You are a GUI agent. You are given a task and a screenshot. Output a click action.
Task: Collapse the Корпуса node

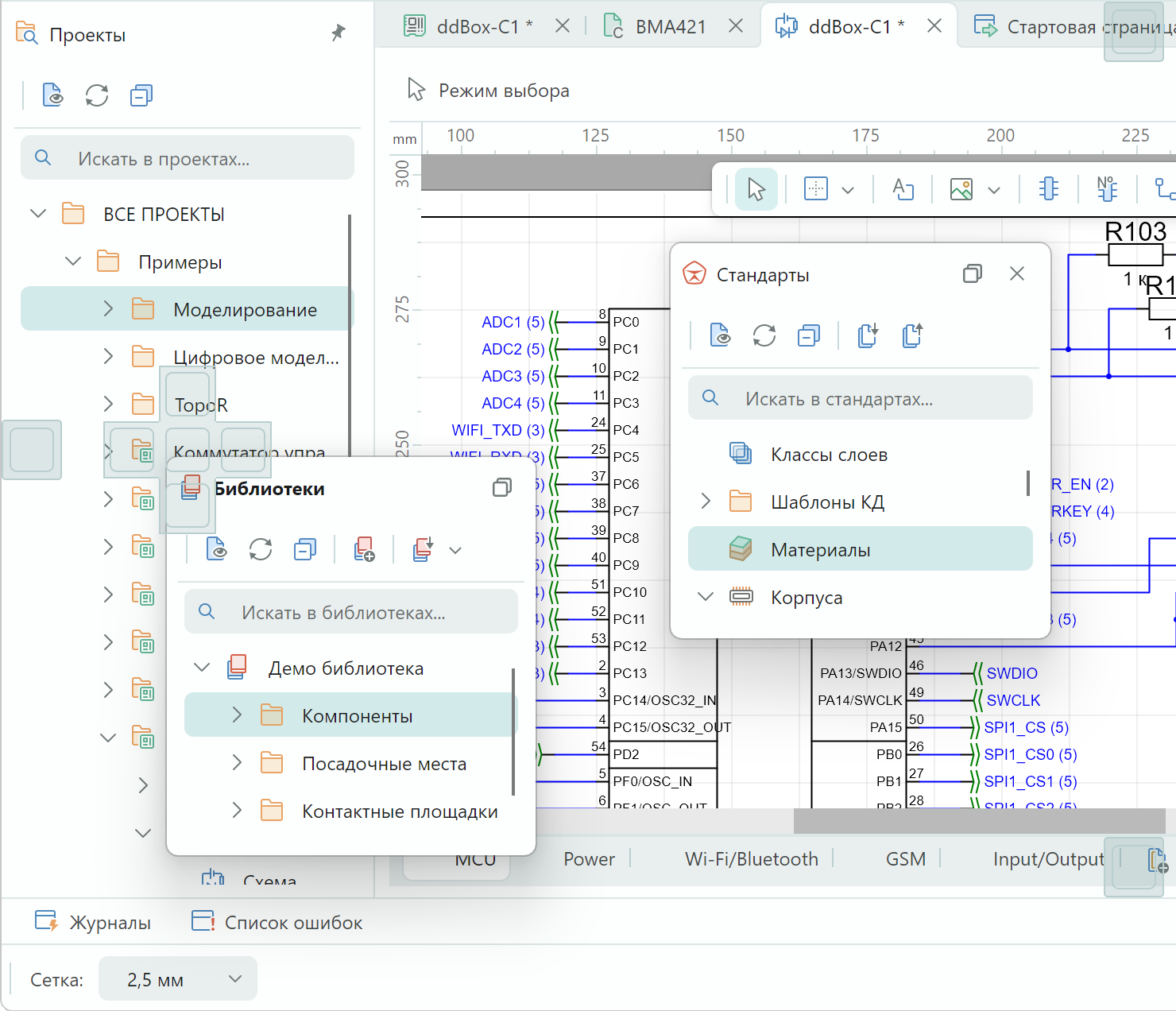[706, 596]
